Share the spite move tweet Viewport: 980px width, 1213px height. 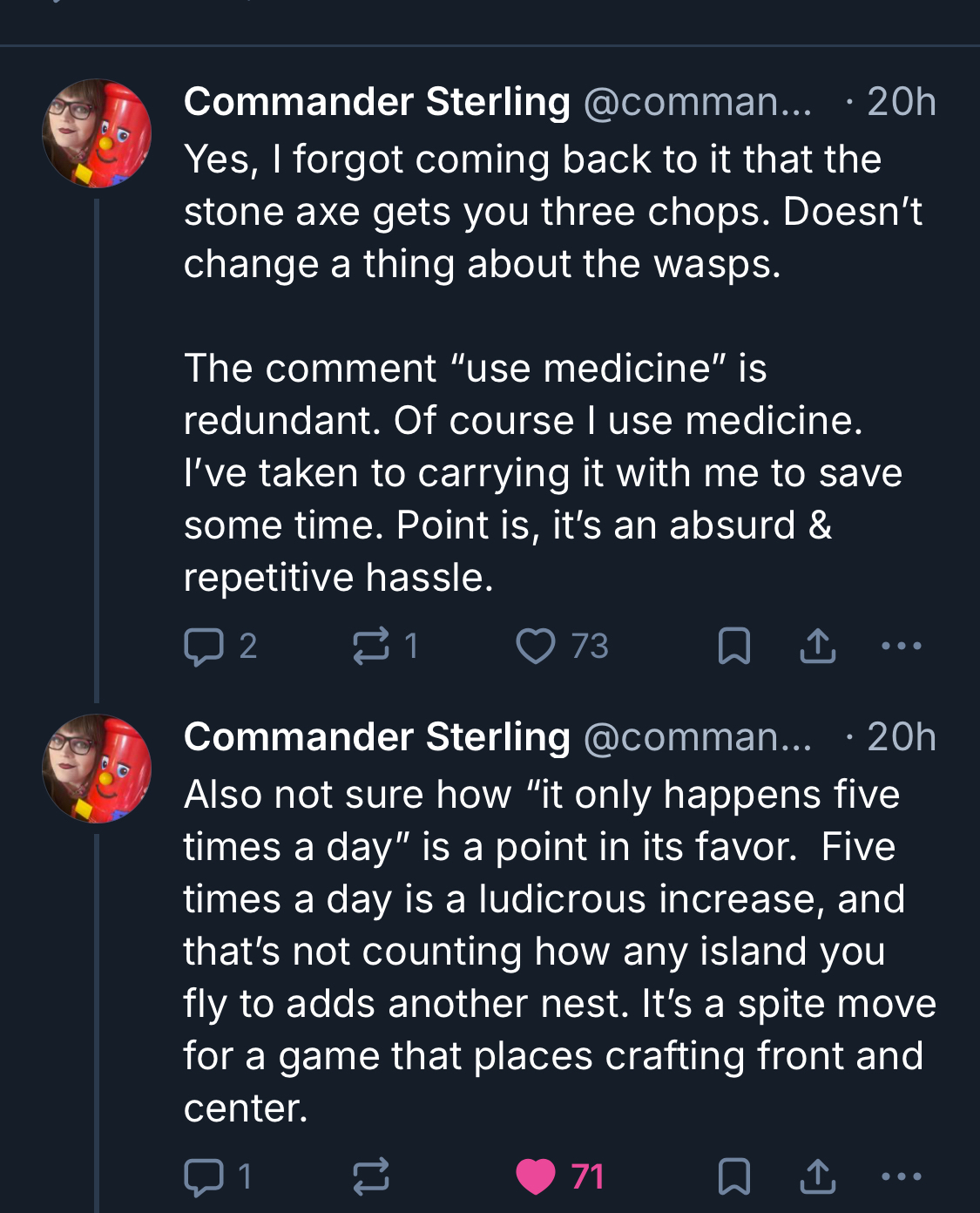point(817,1176)
